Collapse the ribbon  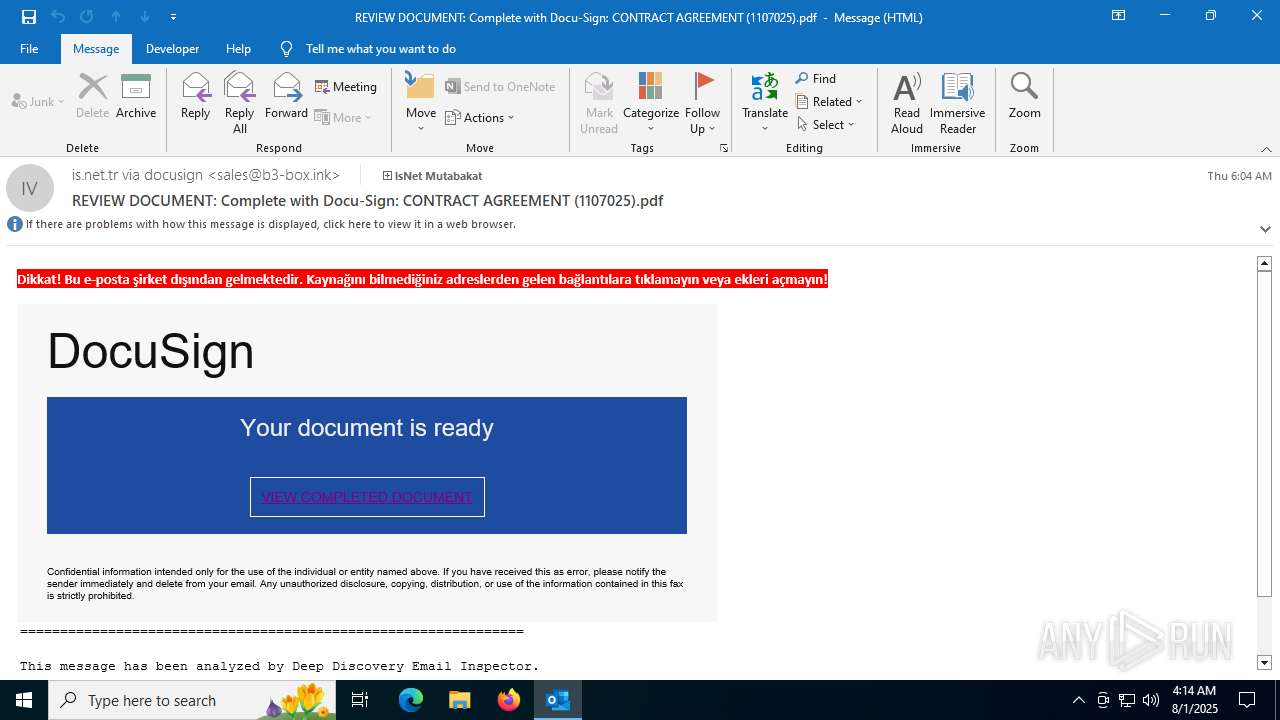1266,149
